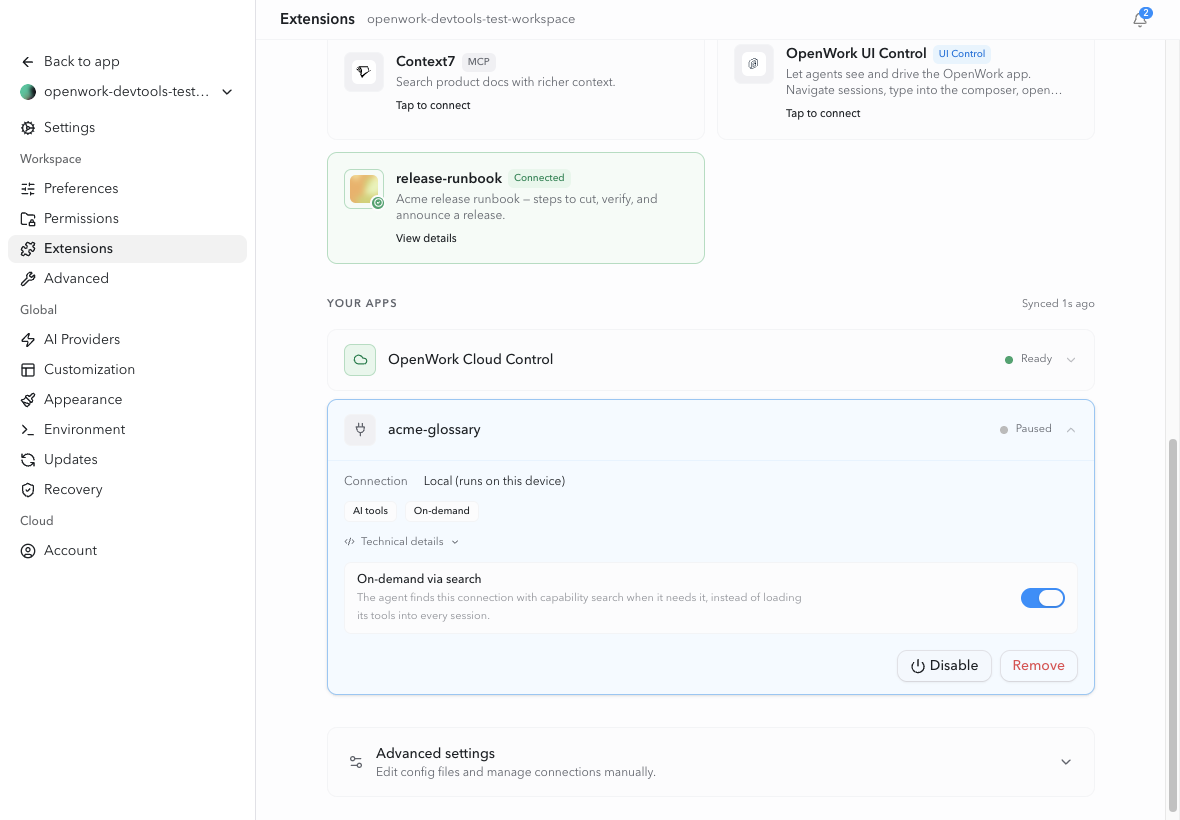Click the Preferences sliders icon
1180x820 pixels.
pyautogui.click(x=28, y=189)
